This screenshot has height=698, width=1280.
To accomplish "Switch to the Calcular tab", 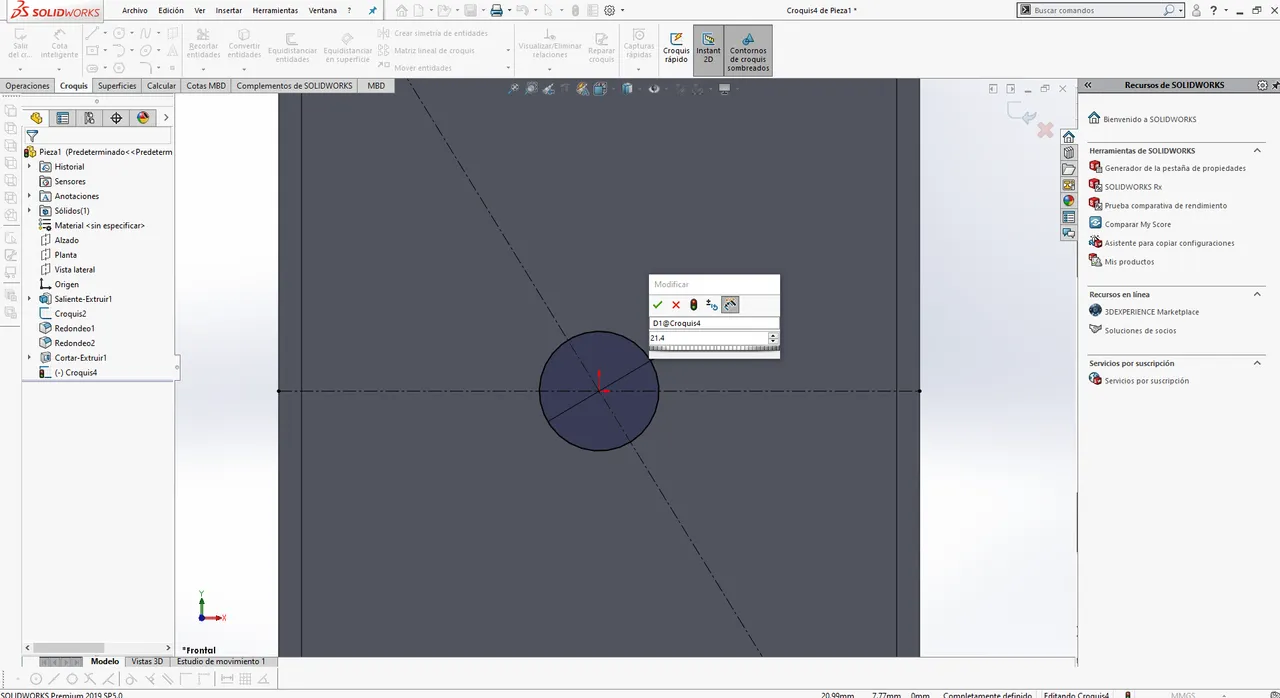I will pos(161,86).
